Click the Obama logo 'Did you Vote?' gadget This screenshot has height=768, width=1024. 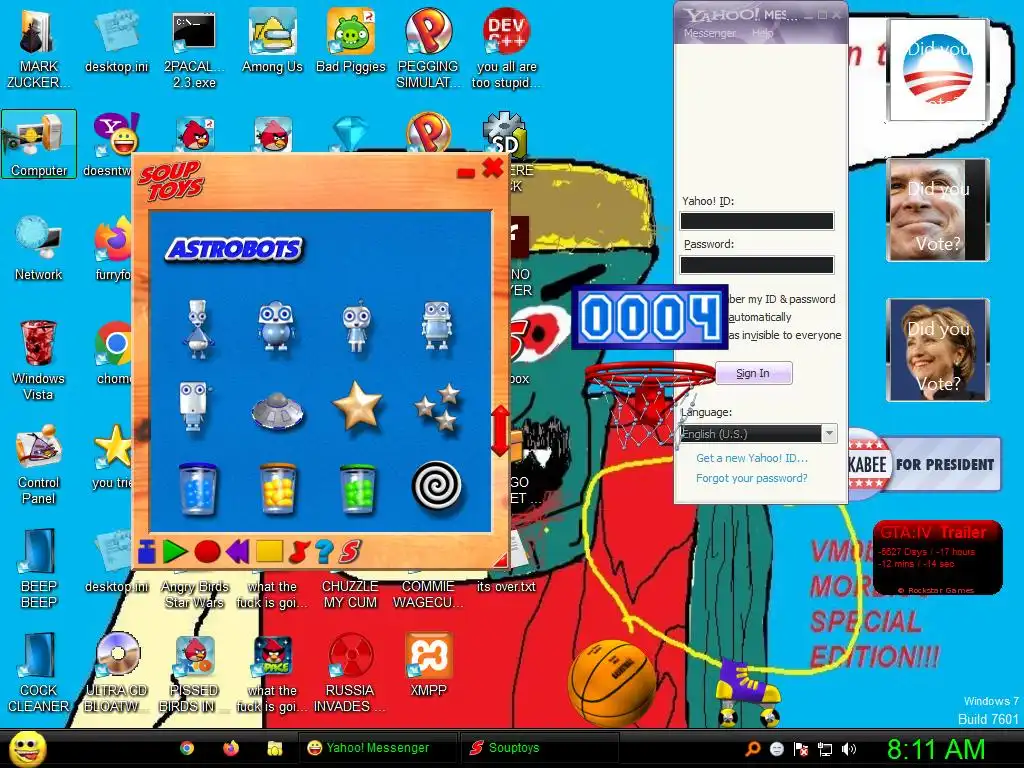[937, 70]
